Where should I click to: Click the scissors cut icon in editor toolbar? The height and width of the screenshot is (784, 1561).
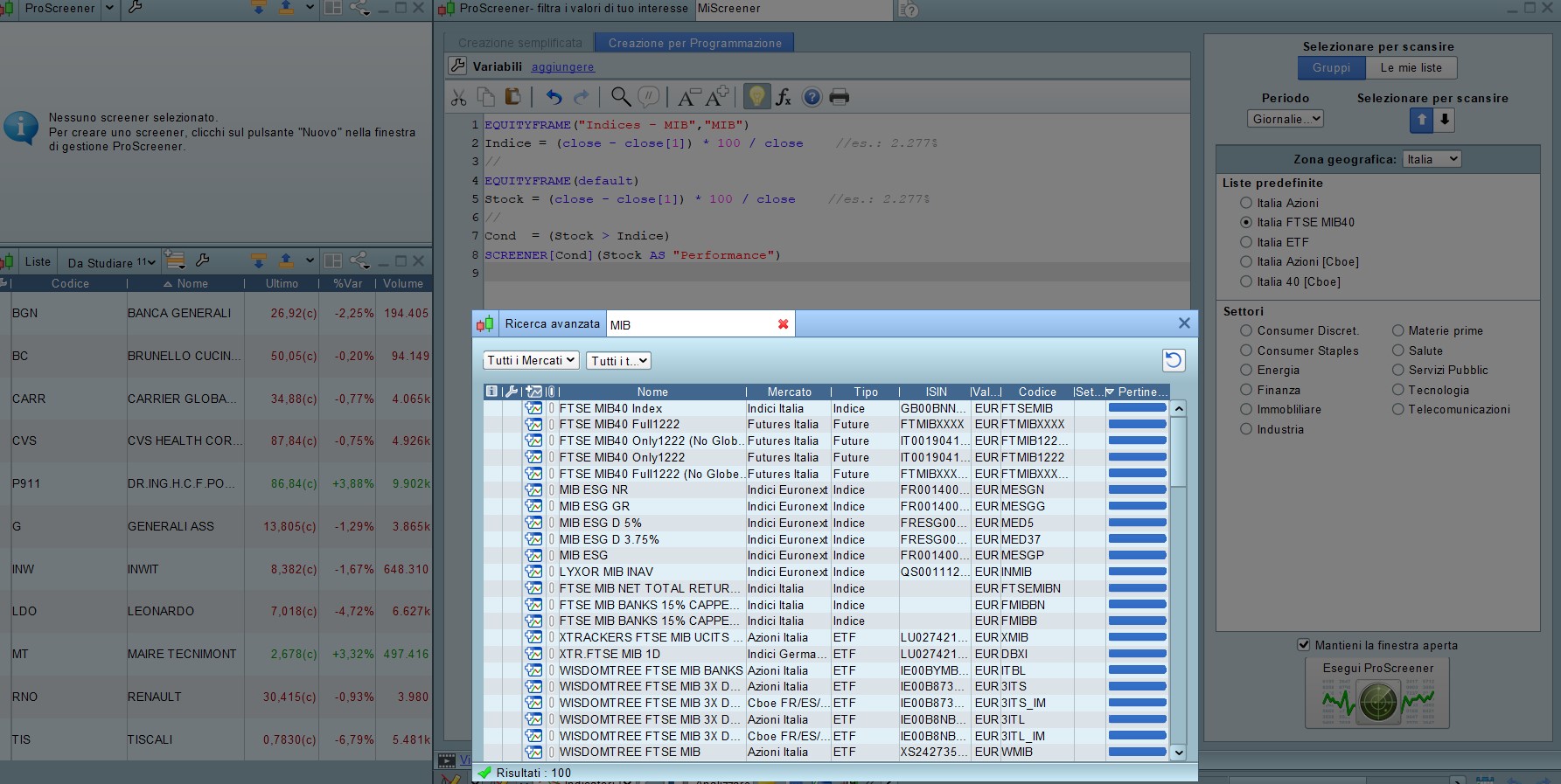tap(458, 97)
